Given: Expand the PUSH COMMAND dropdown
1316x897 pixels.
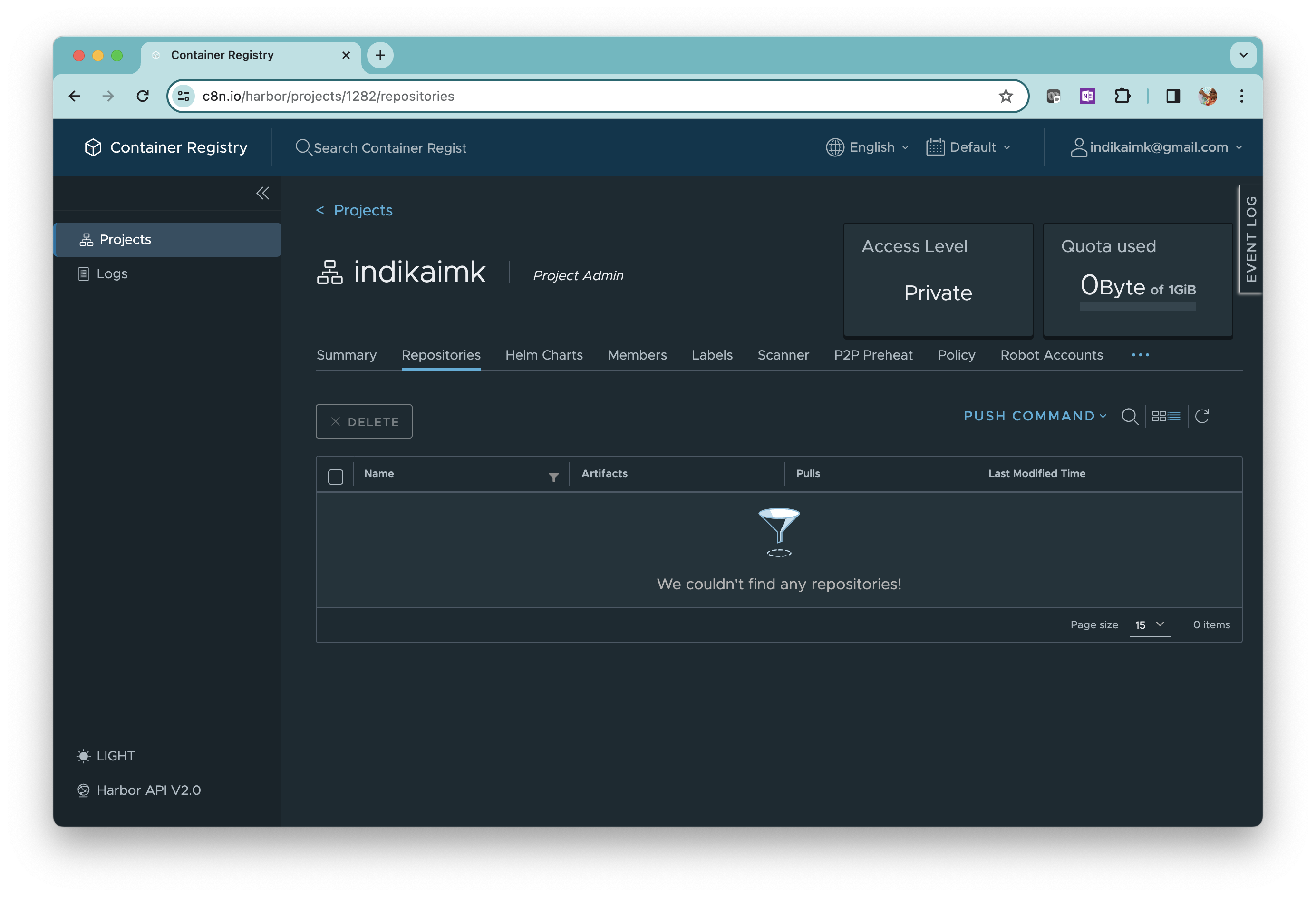Looking at the screenshot, I should click(1035, 416).
